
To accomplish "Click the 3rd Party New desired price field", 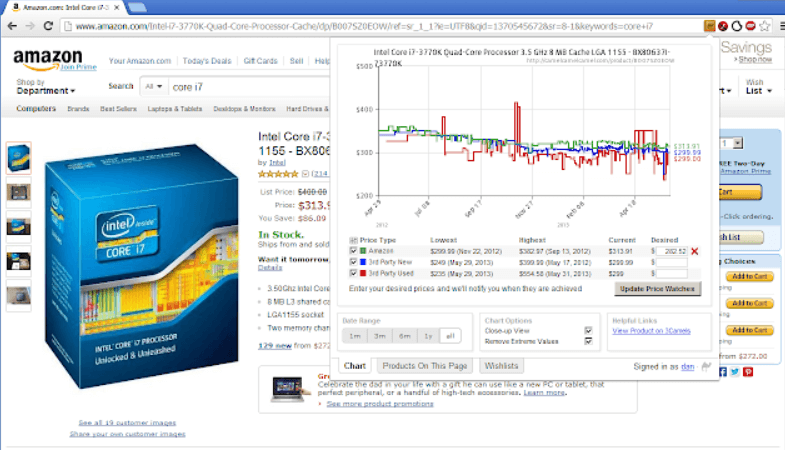I will coord(672,262).
